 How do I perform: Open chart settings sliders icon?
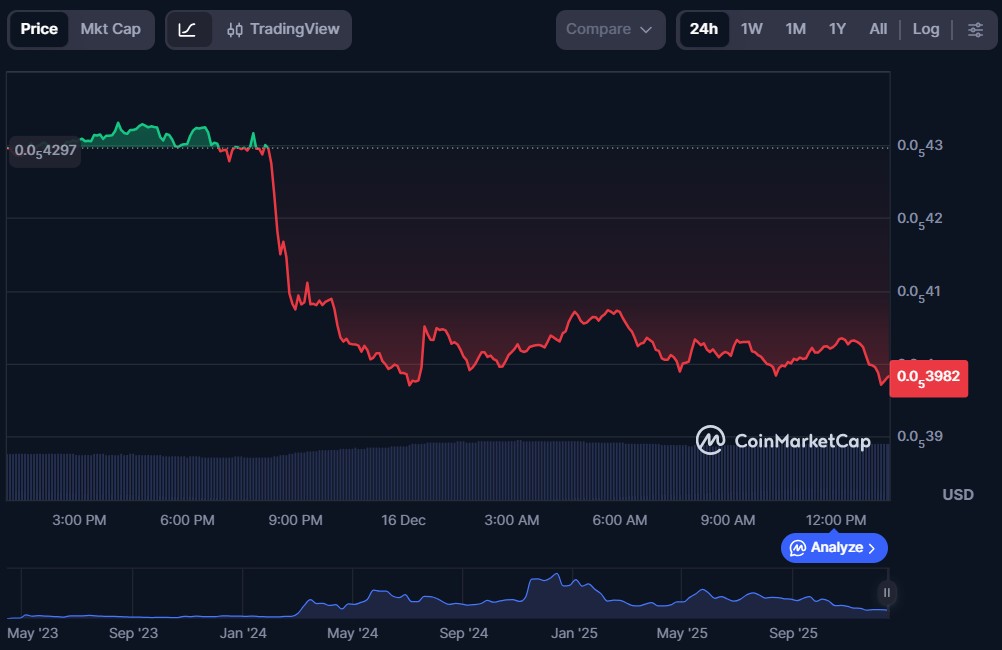(975, 29)
